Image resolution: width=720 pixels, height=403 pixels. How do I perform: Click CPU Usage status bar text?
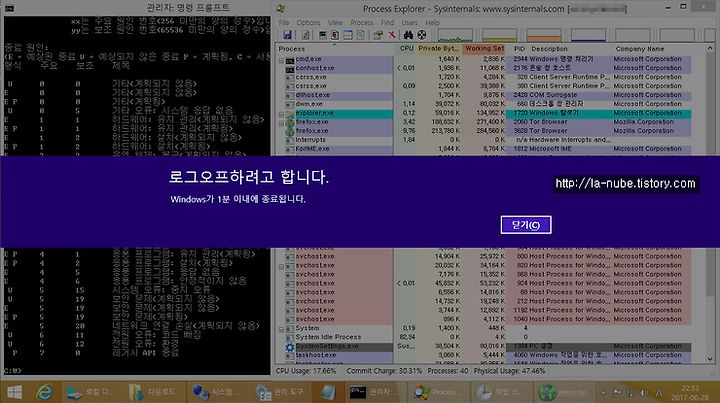tap(306, 371)
